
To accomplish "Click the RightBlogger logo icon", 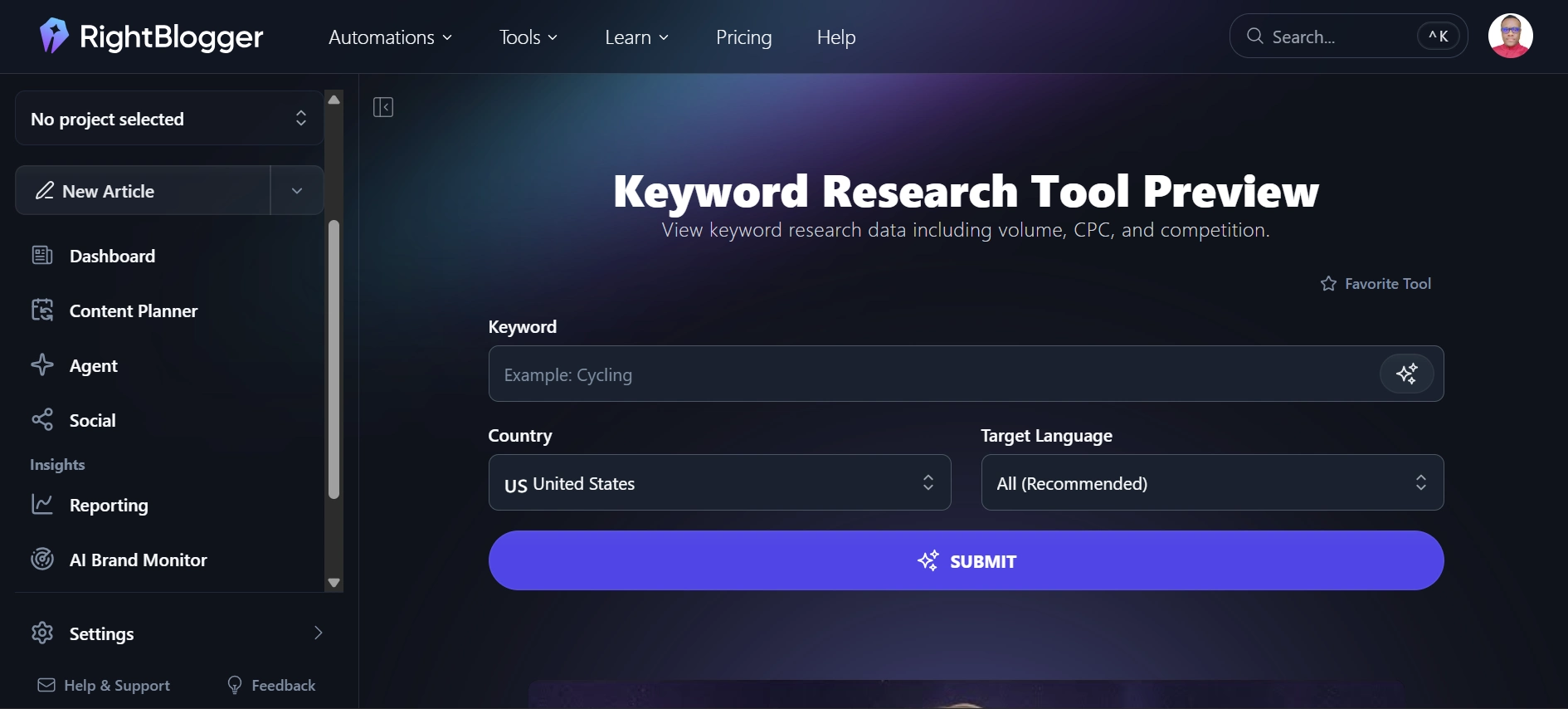I will coord(54,36).
